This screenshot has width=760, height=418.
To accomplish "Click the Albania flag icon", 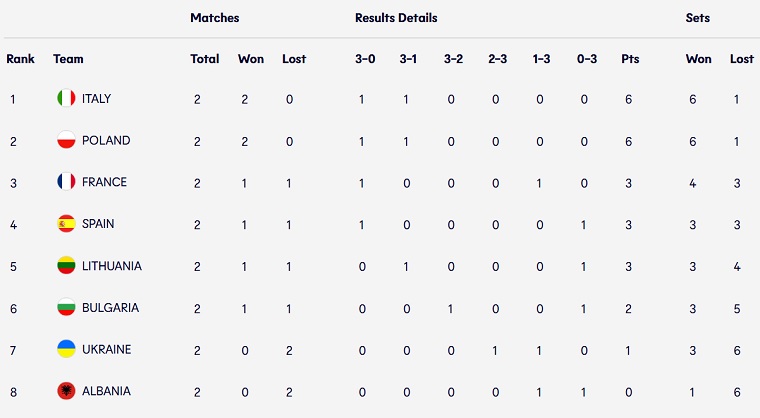I will (66, 391).
